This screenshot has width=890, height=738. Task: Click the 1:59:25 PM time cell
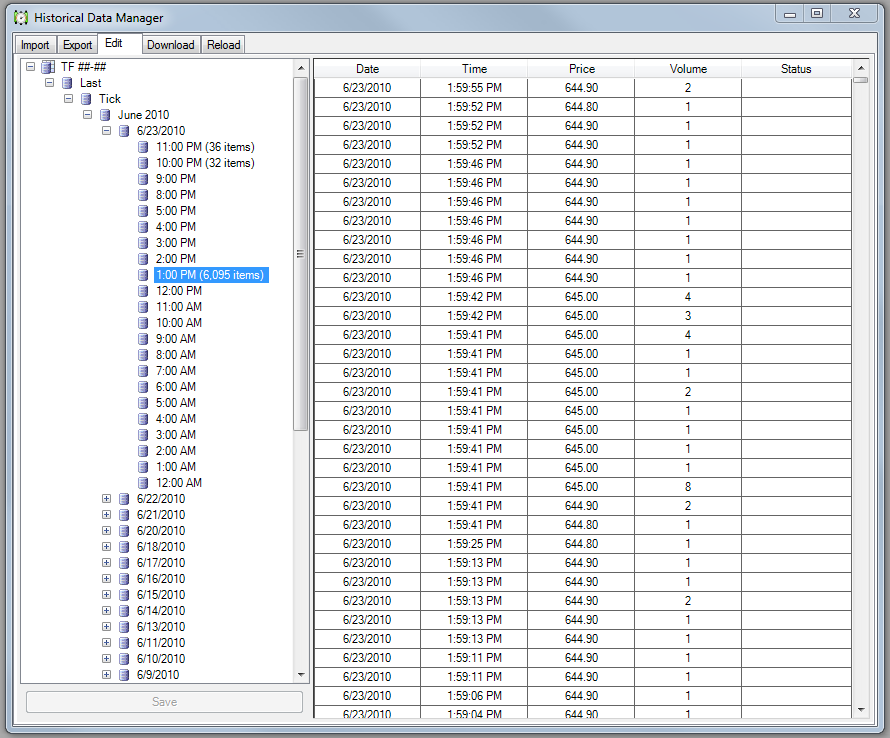click(x=474, y=544)
